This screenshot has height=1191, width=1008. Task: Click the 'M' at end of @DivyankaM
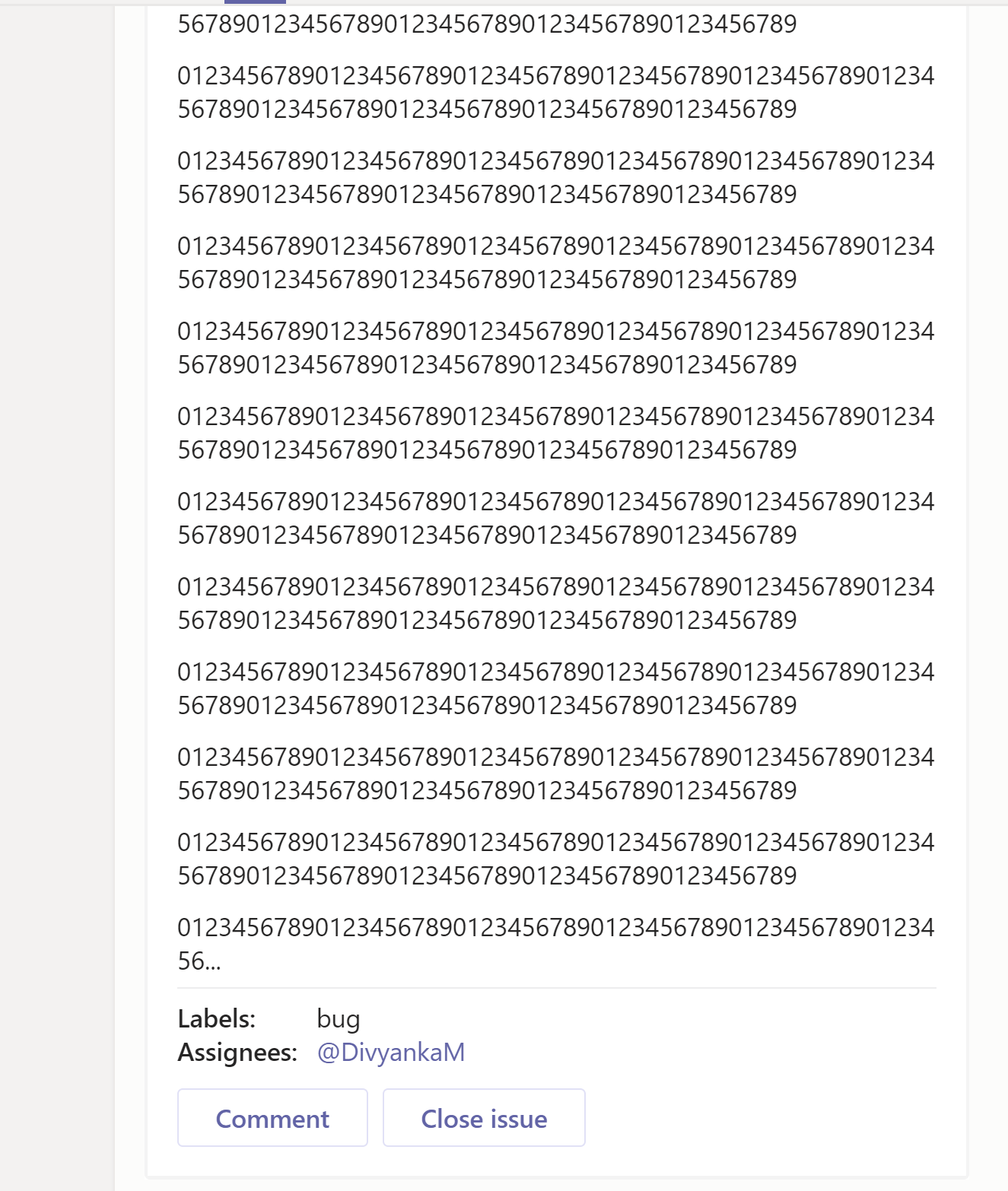click(453, 1053)
